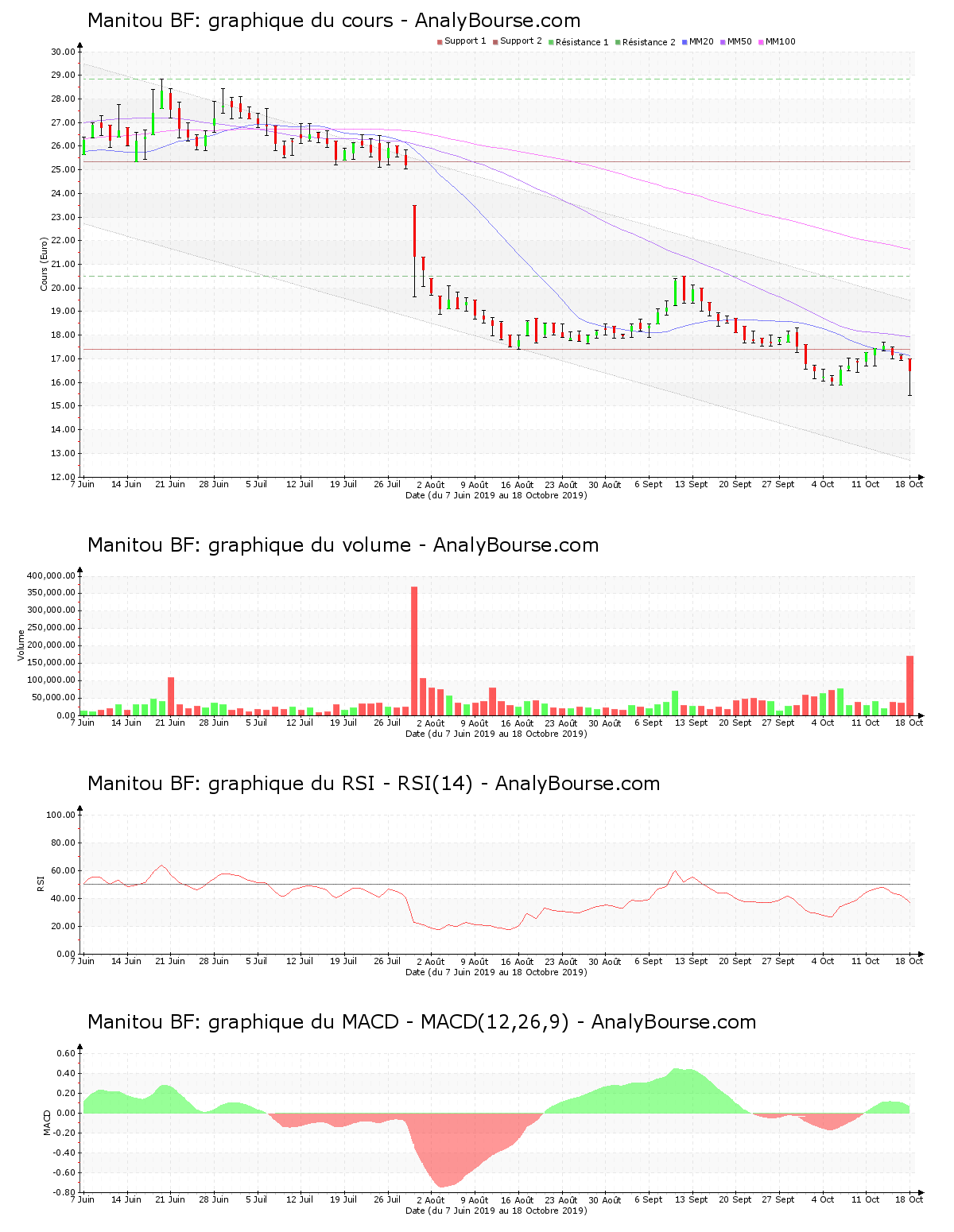Click the tallest red volume bar
The image size is (954, 1232).
414,650
